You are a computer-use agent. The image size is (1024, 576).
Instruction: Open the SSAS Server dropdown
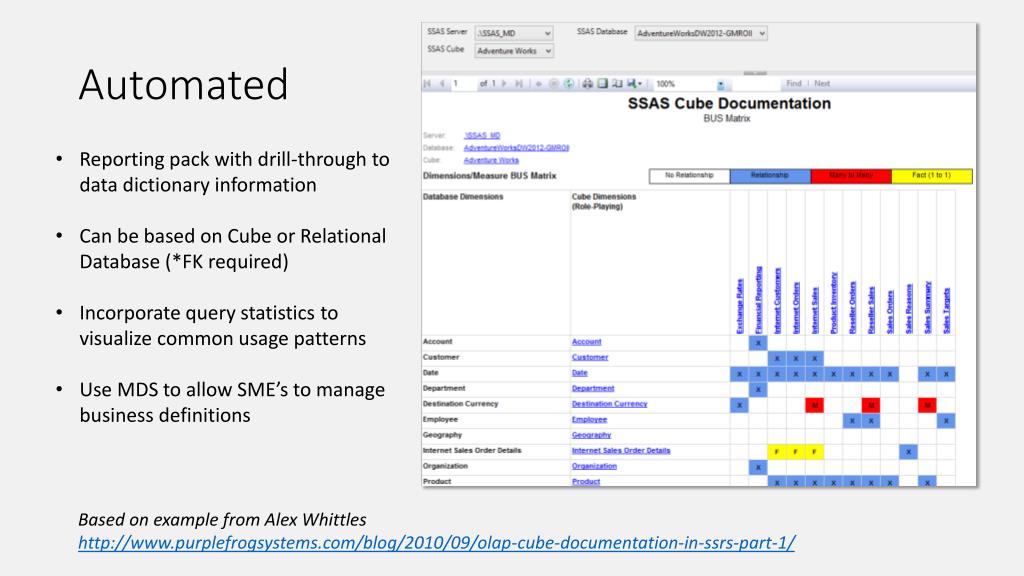514,33
